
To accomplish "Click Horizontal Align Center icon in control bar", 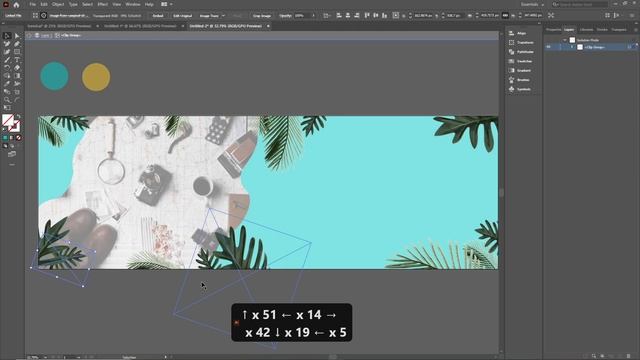I will [x=348, y=16].
